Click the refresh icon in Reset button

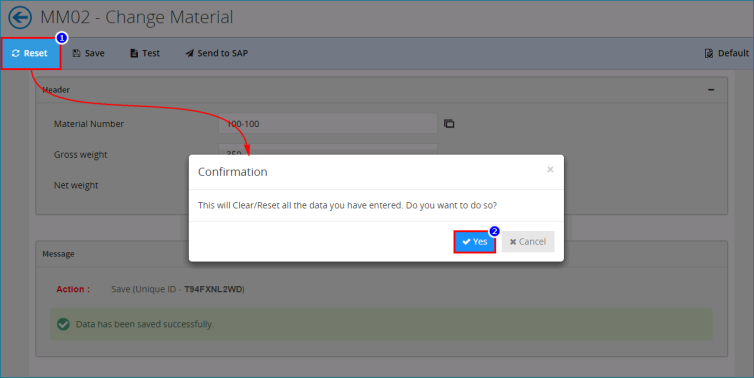(x=16, y=53)
